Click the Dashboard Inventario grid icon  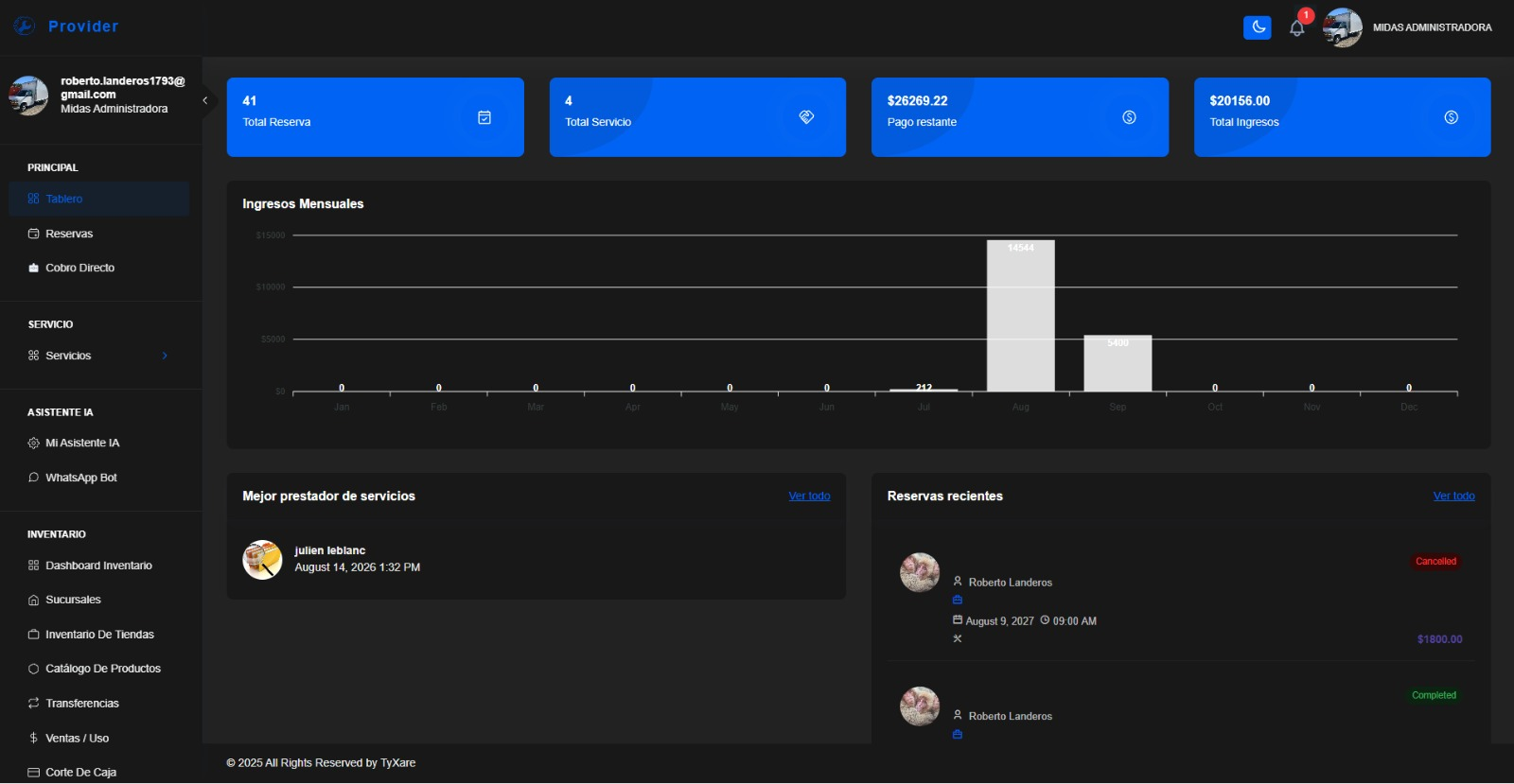33,566
